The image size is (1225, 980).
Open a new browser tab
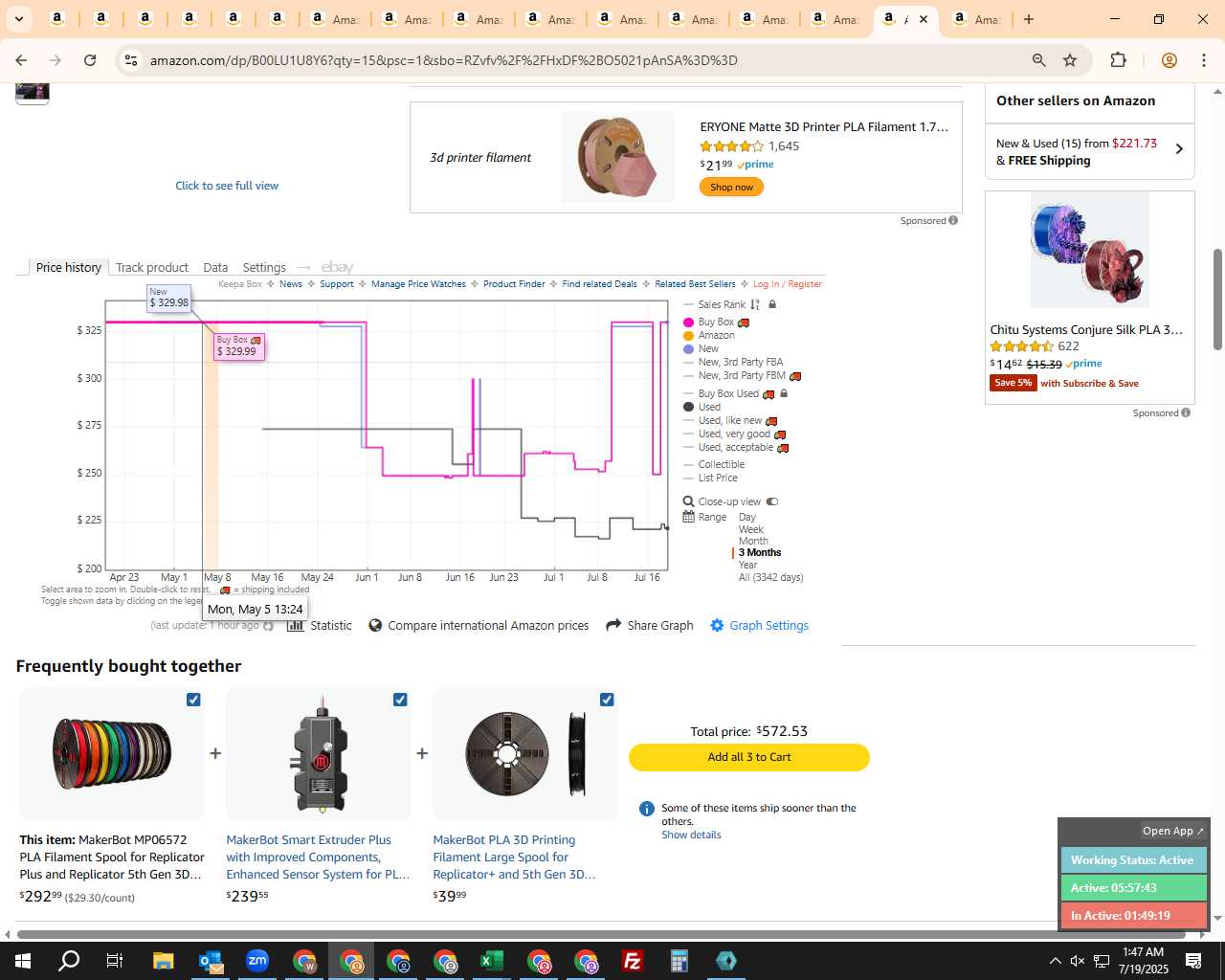(x=1029, y=19)
